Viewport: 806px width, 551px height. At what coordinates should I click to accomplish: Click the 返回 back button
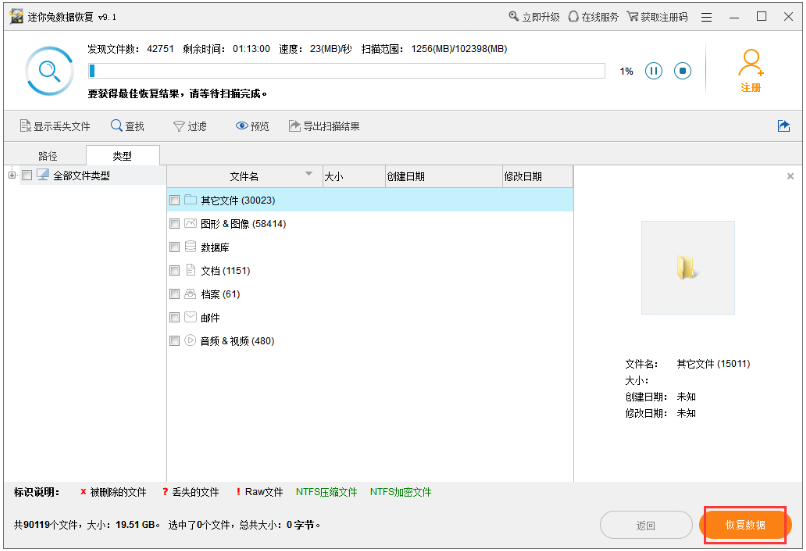pos(646,525)
